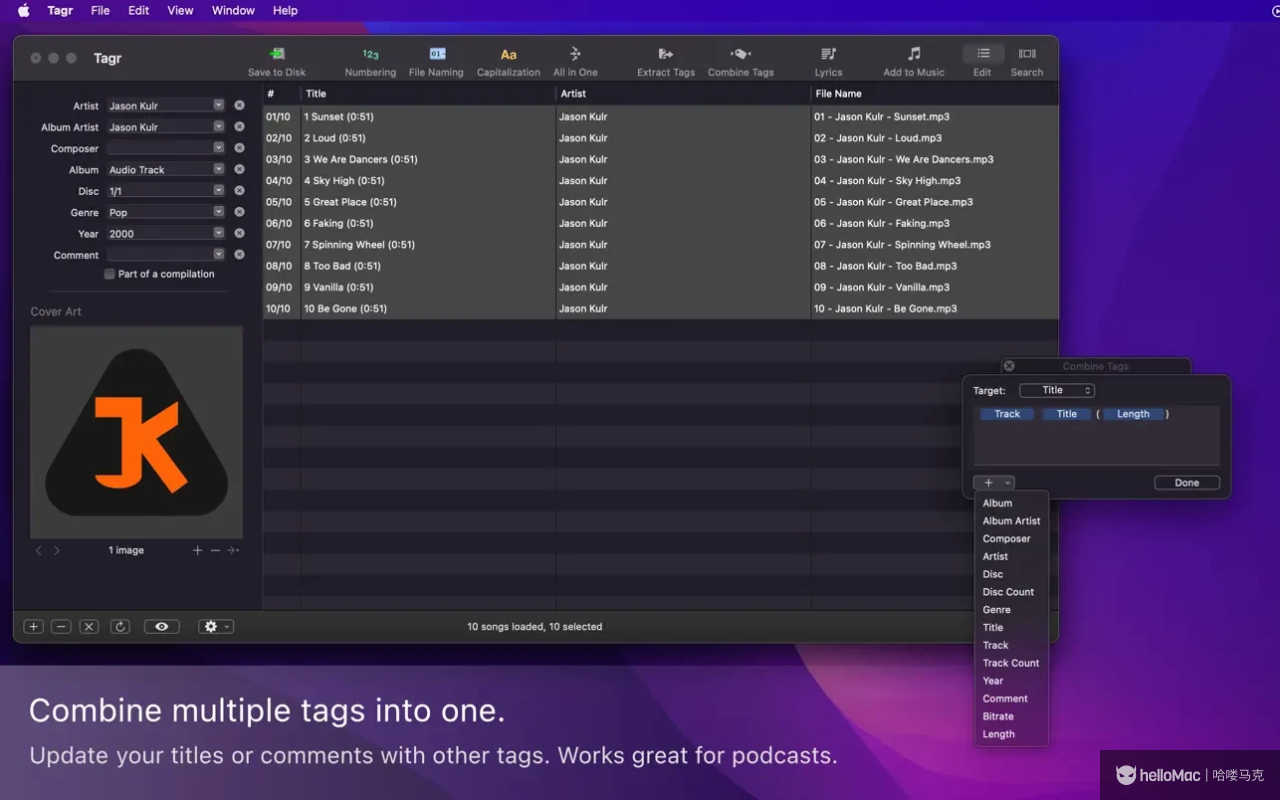Expand the Album Artist field dropdown
This screenshot has width=1280, height=800.
(218, 127)
